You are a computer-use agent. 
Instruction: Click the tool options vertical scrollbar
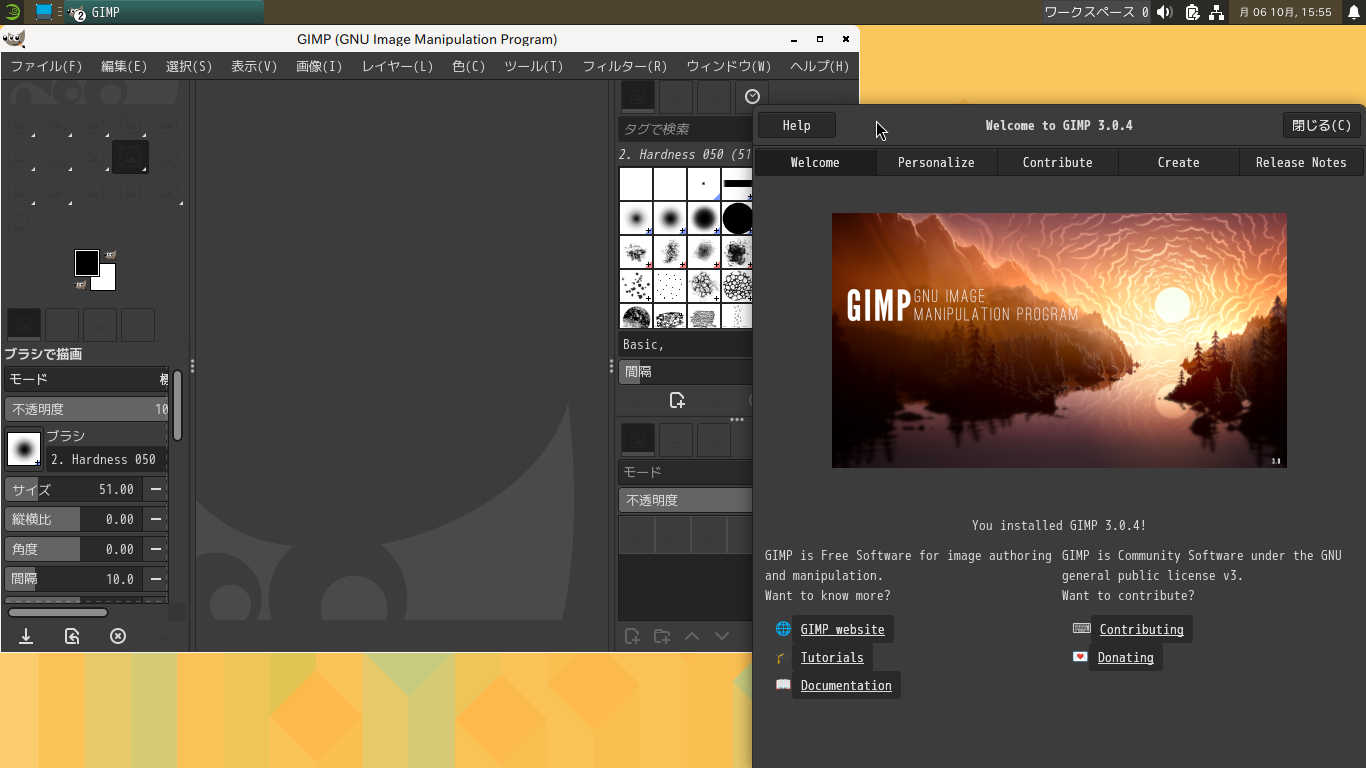[x=177, y=405]
